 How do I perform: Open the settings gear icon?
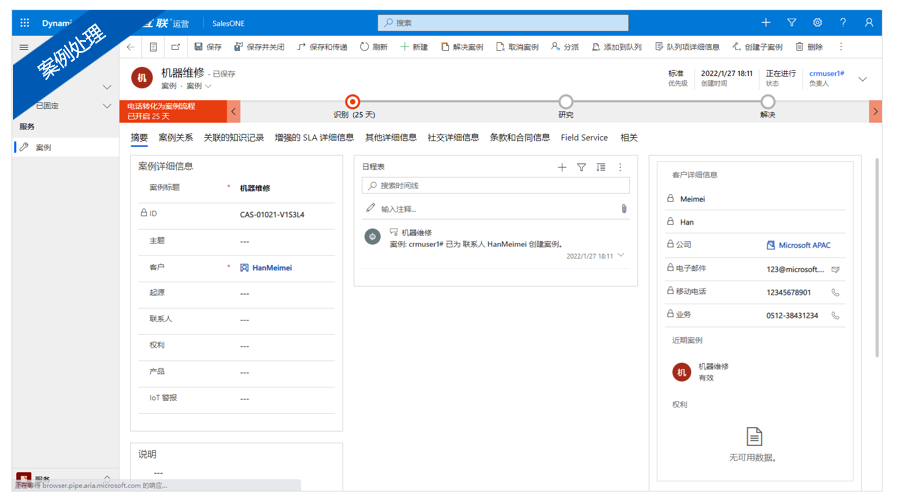pos(817,22)
